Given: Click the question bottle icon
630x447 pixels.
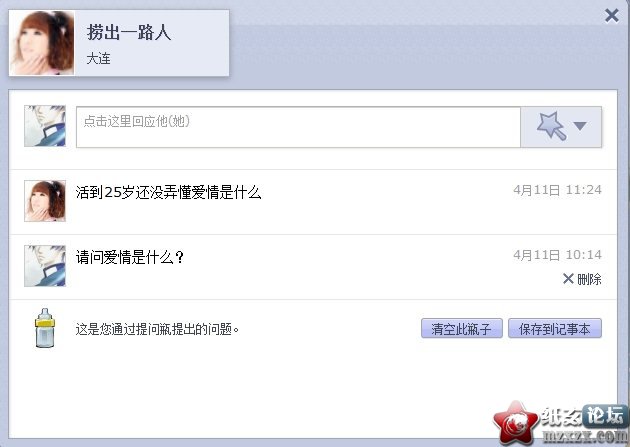Looking at the screenshot, I should pyautogui.click(x=45, y=328).
